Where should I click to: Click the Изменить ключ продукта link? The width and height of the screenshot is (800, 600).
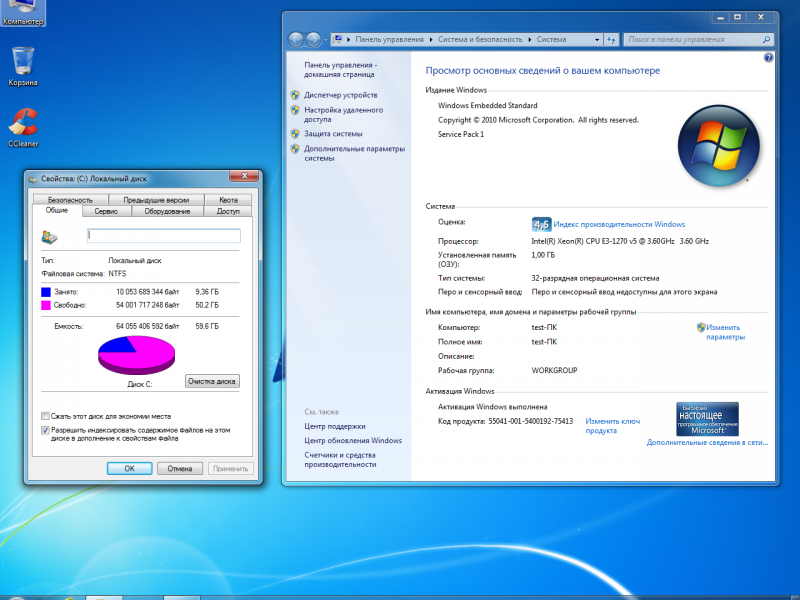pyautogui.click(x=612, y=426)
